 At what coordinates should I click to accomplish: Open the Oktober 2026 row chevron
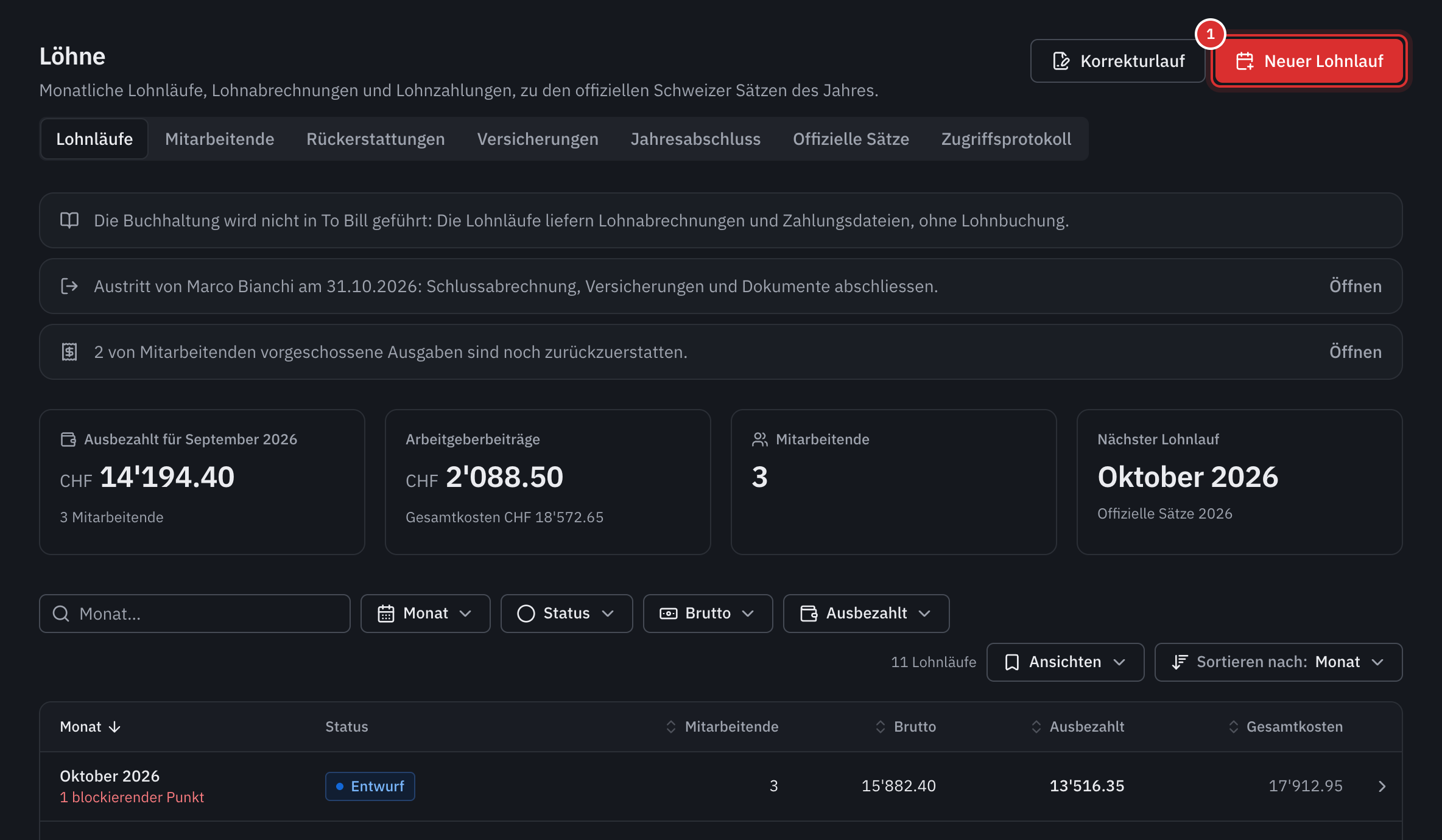point(1382,786)
